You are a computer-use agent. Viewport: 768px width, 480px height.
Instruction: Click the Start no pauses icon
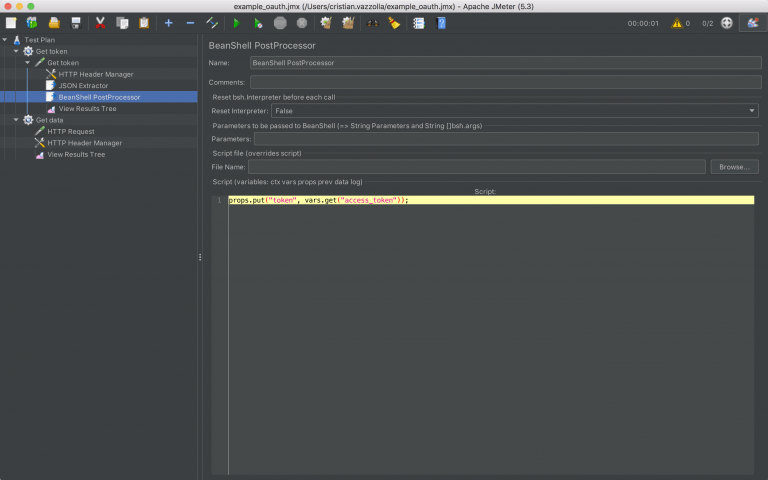pyautogui.click(x=258, y=23)
